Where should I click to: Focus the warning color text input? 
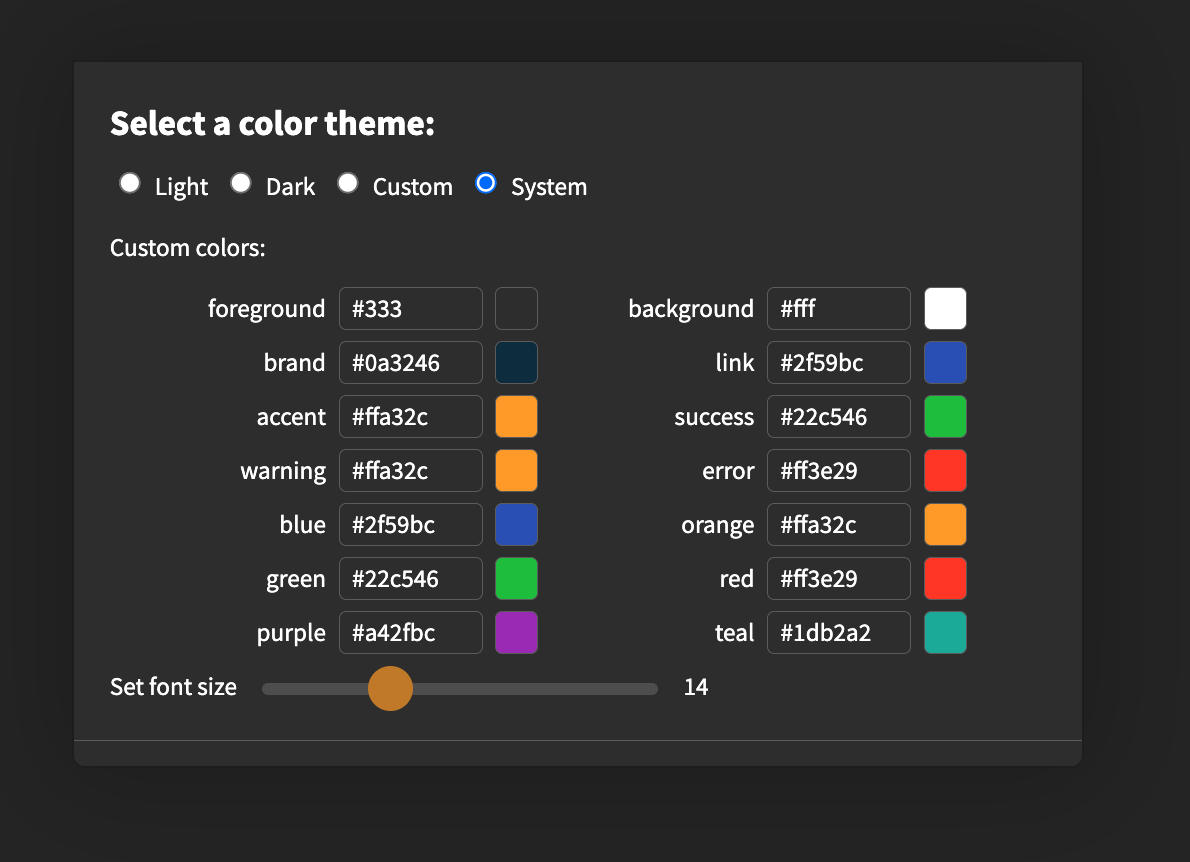click(x=411, y=471)
